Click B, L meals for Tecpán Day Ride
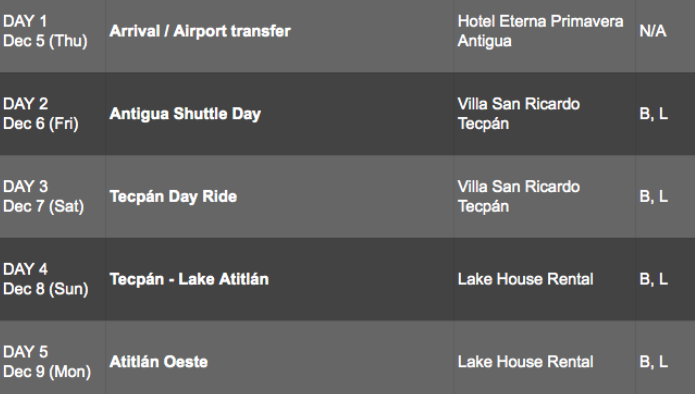Image resolution: width=695 pixels, height=394 pixels. tap(653, 196)
